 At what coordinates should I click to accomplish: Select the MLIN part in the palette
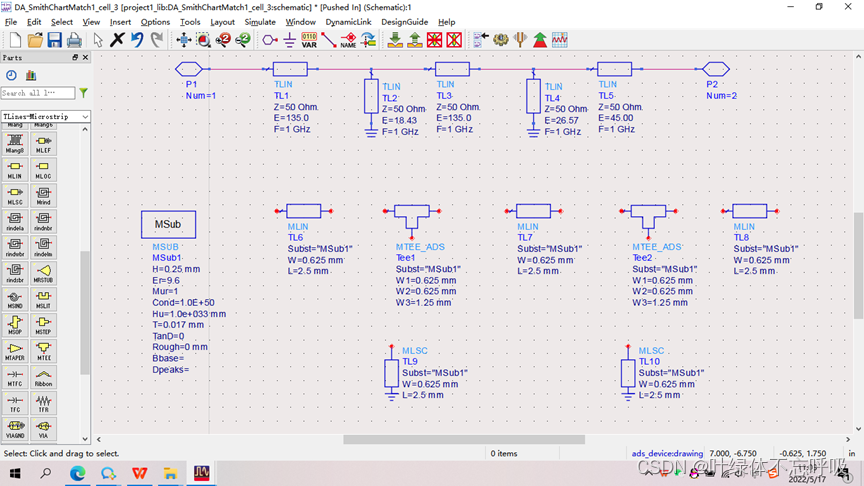(x=15, y=168)
